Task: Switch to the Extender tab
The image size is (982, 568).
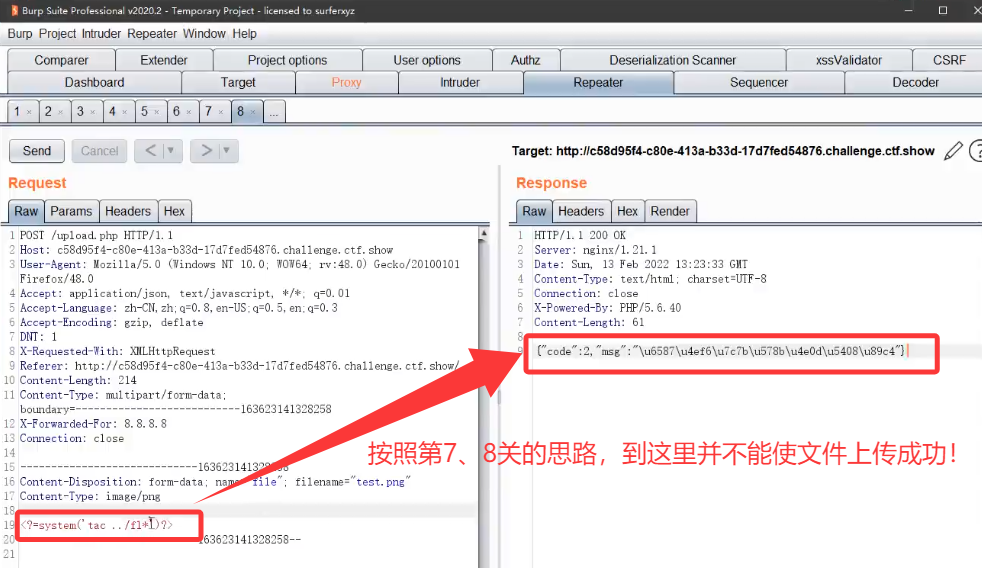Action: click(x=164, y=60)
